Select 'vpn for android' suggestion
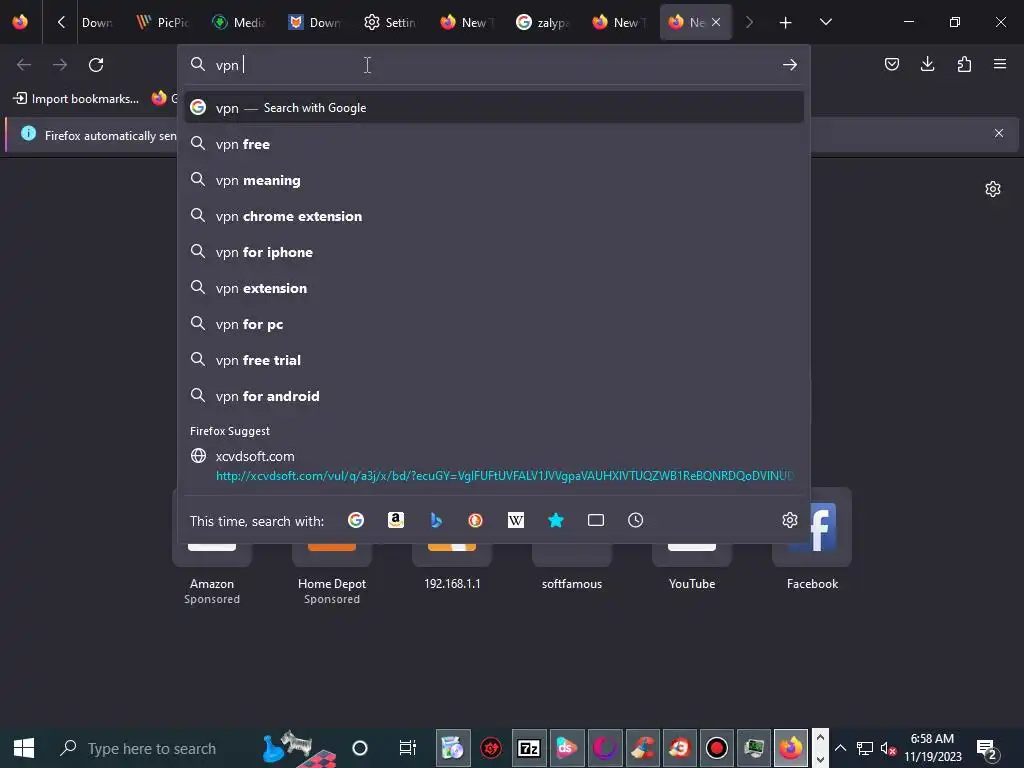The height and width of the screenshot is (768, 1024). pyautogui.click(x=494, y=396)
